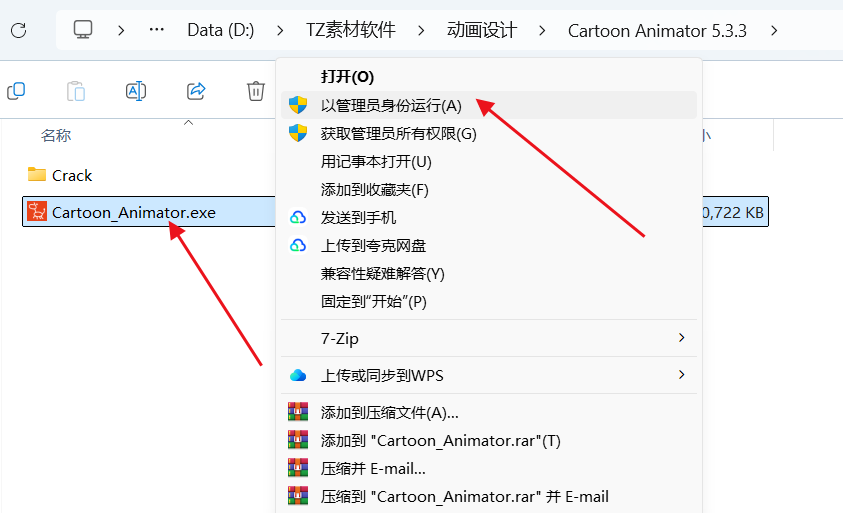Navigate to Data (D:) breadcrumb
This screenshot has height=513, width=843.
tap(220, 30)
